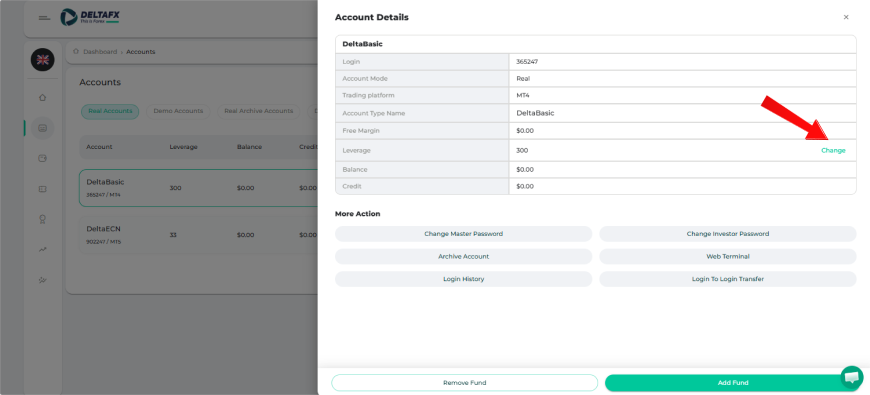Viewport: 870px width, 395px height.
Task: View the Login History
Action: [x=463, y=279]
